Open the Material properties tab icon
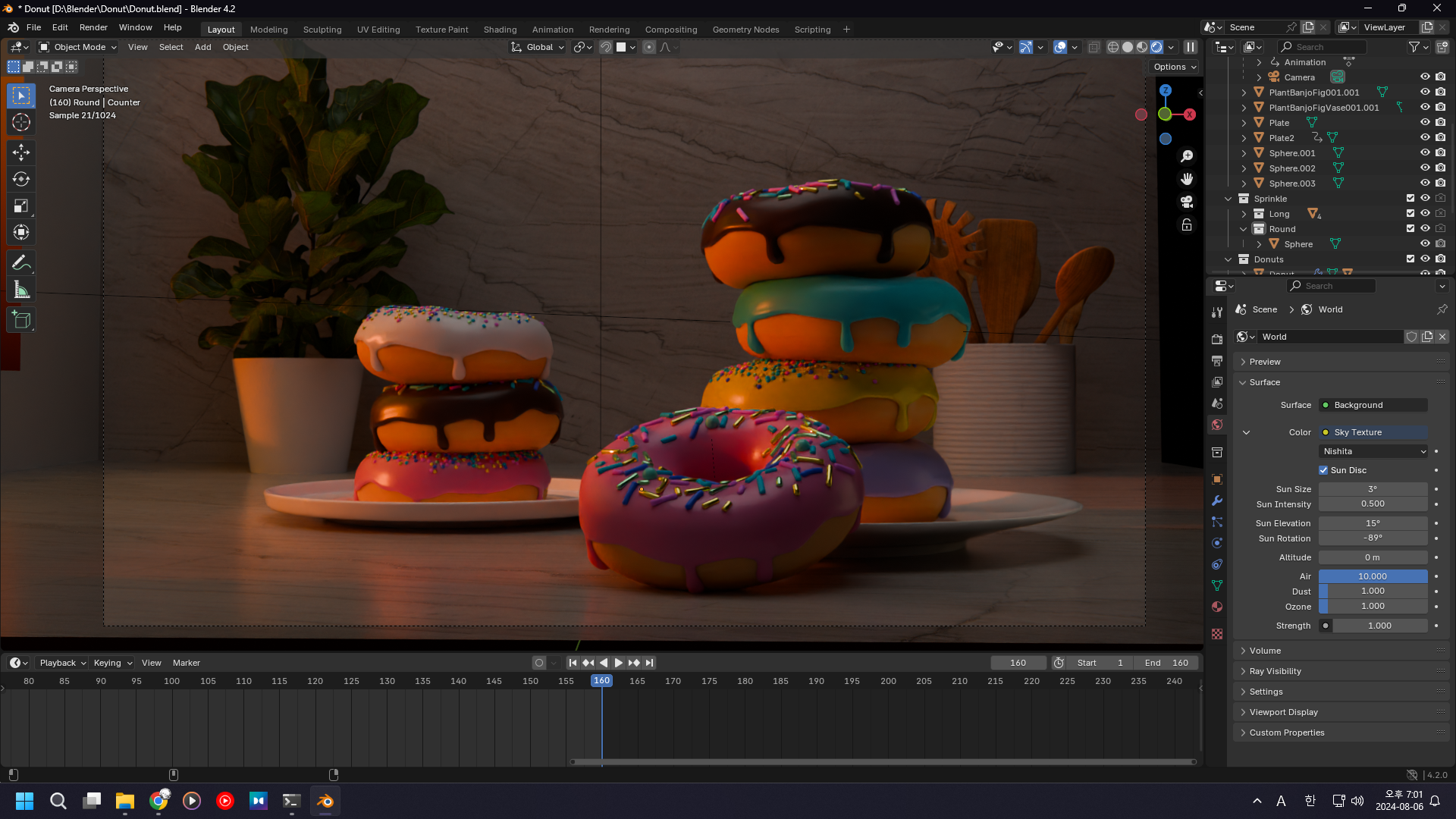Viewport: 1456px width, 819px height. pyautogui.click(x=1217, y=607)
